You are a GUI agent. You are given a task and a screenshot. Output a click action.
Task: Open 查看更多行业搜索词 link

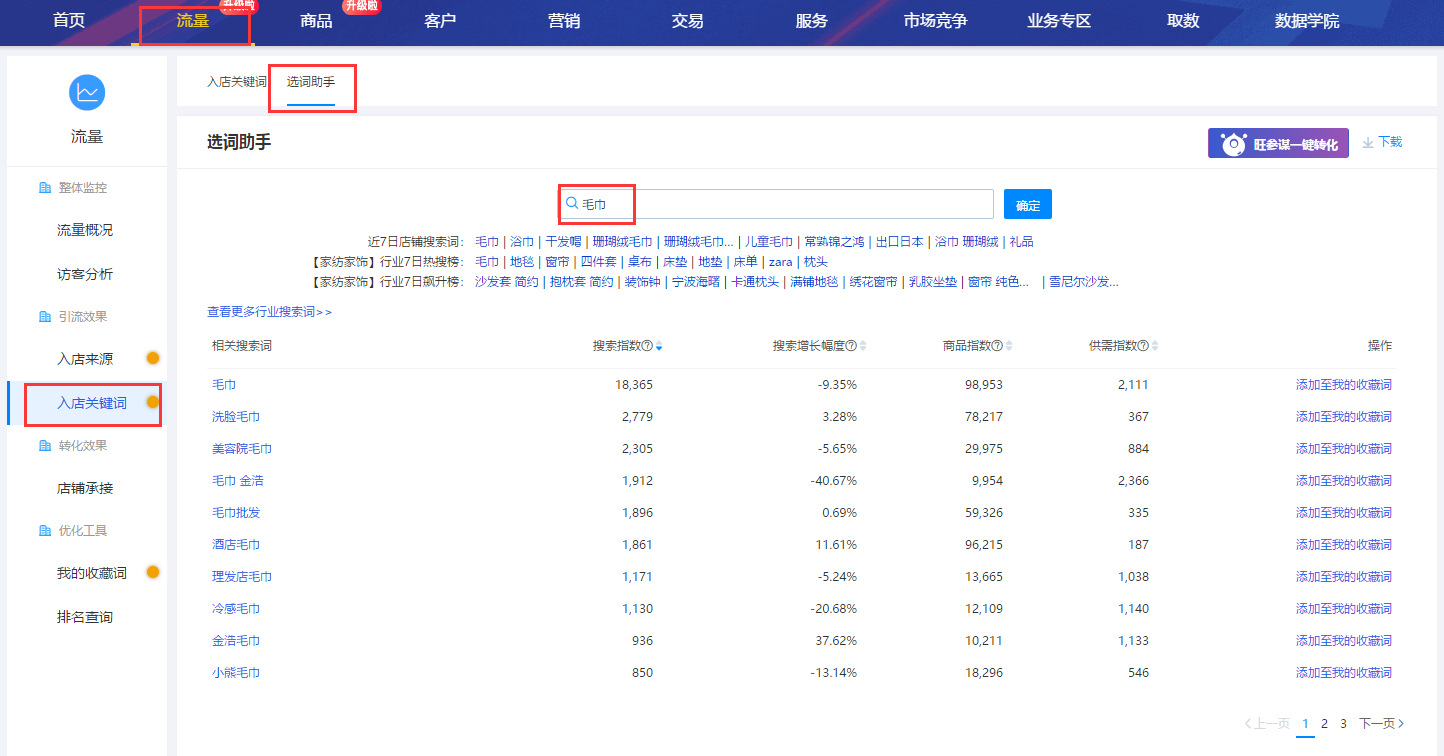click(x=270, y=312)
